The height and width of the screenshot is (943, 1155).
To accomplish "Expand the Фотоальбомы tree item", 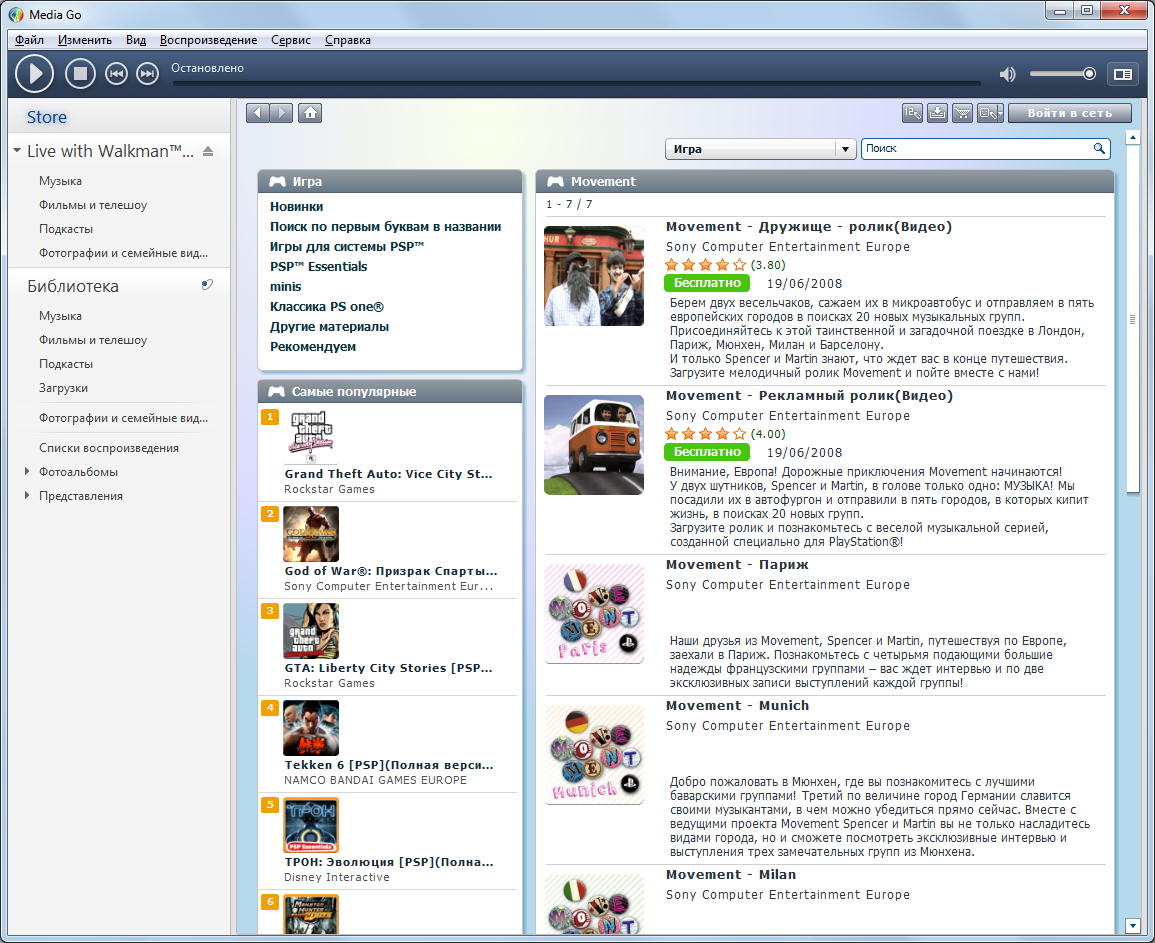I will coord(27,472).
